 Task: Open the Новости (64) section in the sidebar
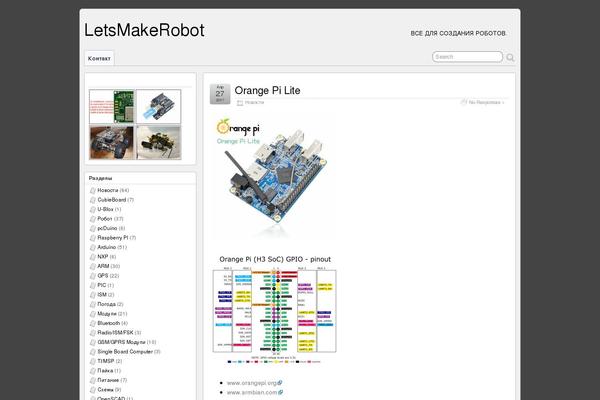pyautogui.click(x=108, y=190)
